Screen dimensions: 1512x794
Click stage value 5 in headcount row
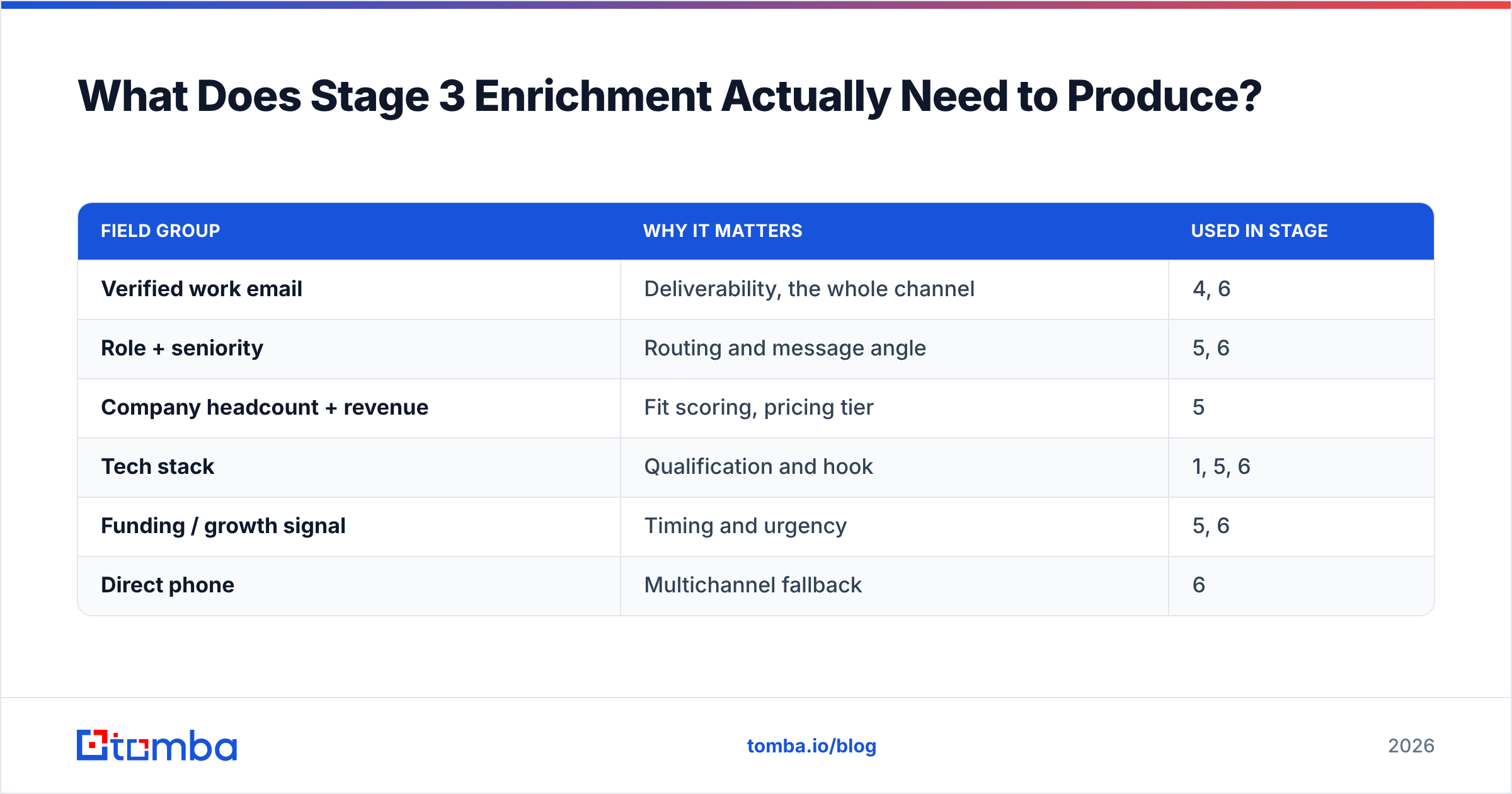pos(1198,407)
